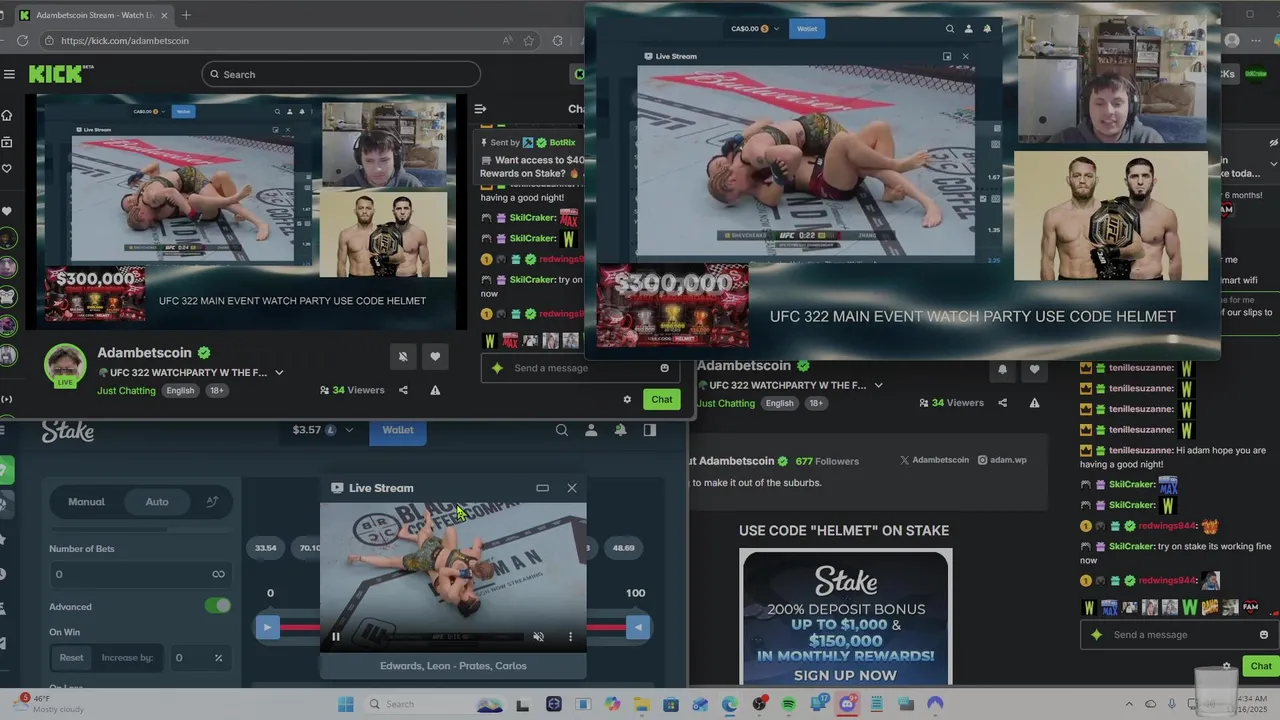The image size is (1280, 720).
Task: Open emoji picker in front window chat box
Action: [664, 368]
